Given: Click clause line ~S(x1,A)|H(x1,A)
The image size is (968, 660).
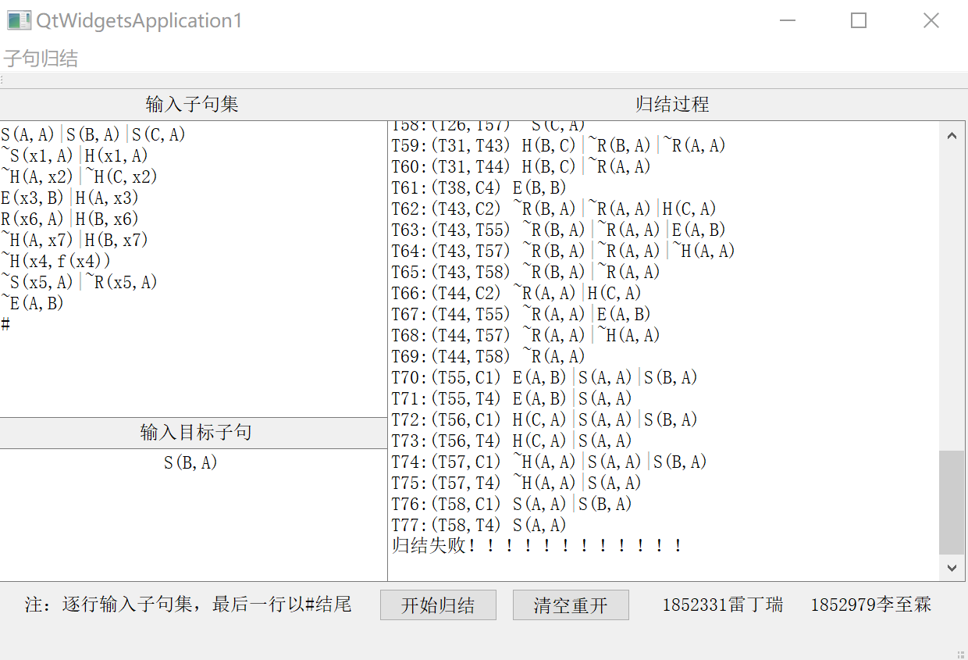Looking at the screenshot, I should point(74,156).
